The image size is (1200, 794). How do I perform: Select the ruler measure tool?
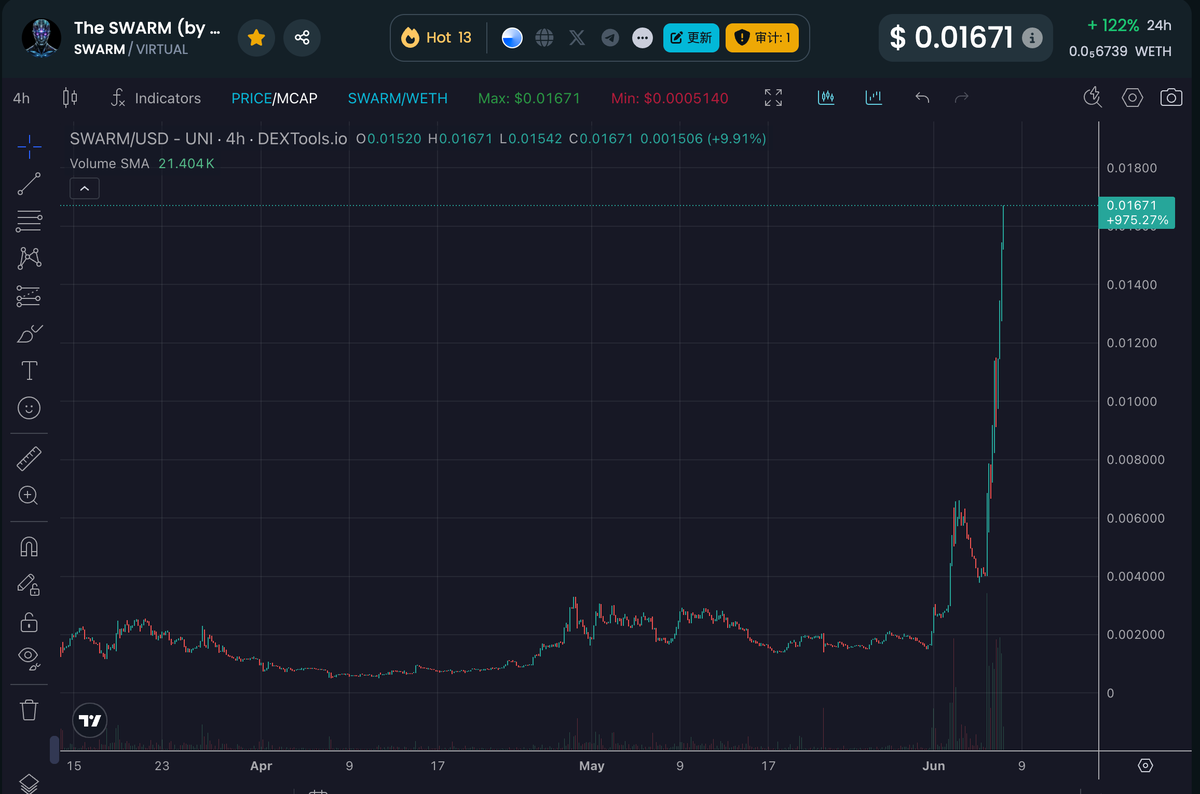tap(30, 459)
